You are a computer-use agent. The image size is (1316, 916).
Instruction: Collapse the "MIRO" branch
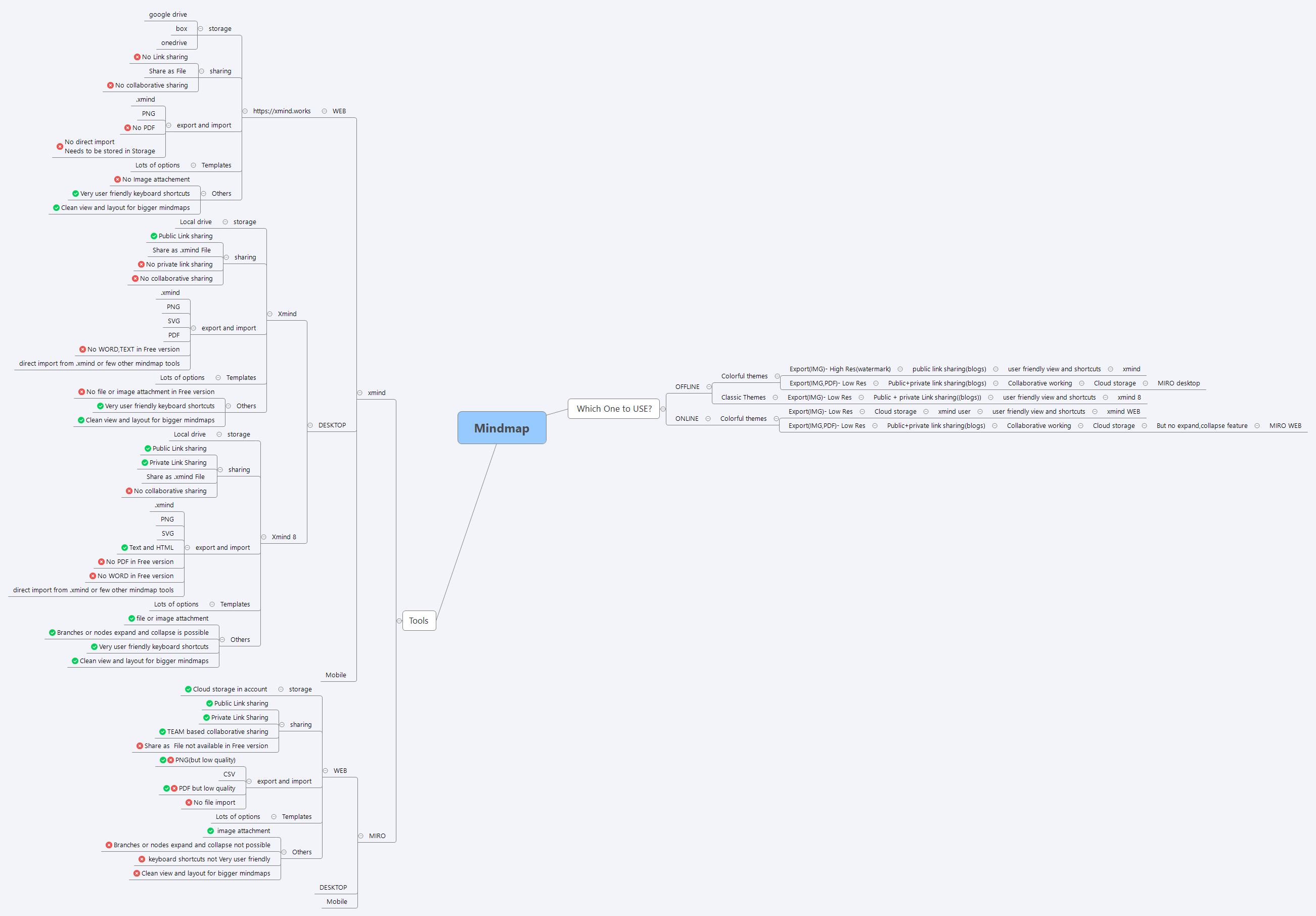tap(360, 836)
